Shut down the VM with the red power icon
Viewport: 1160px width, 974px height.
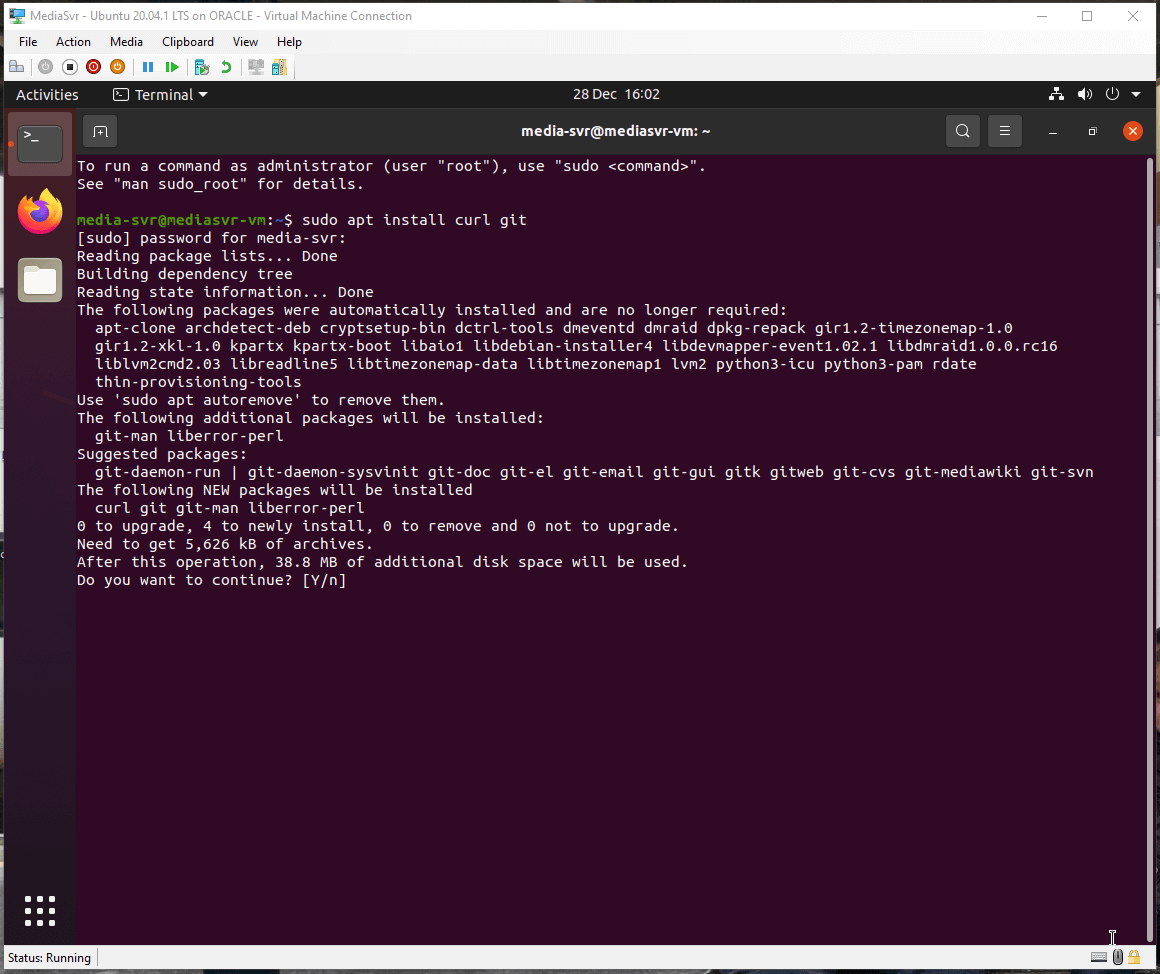pyautogui.click(x=93, y=67)
